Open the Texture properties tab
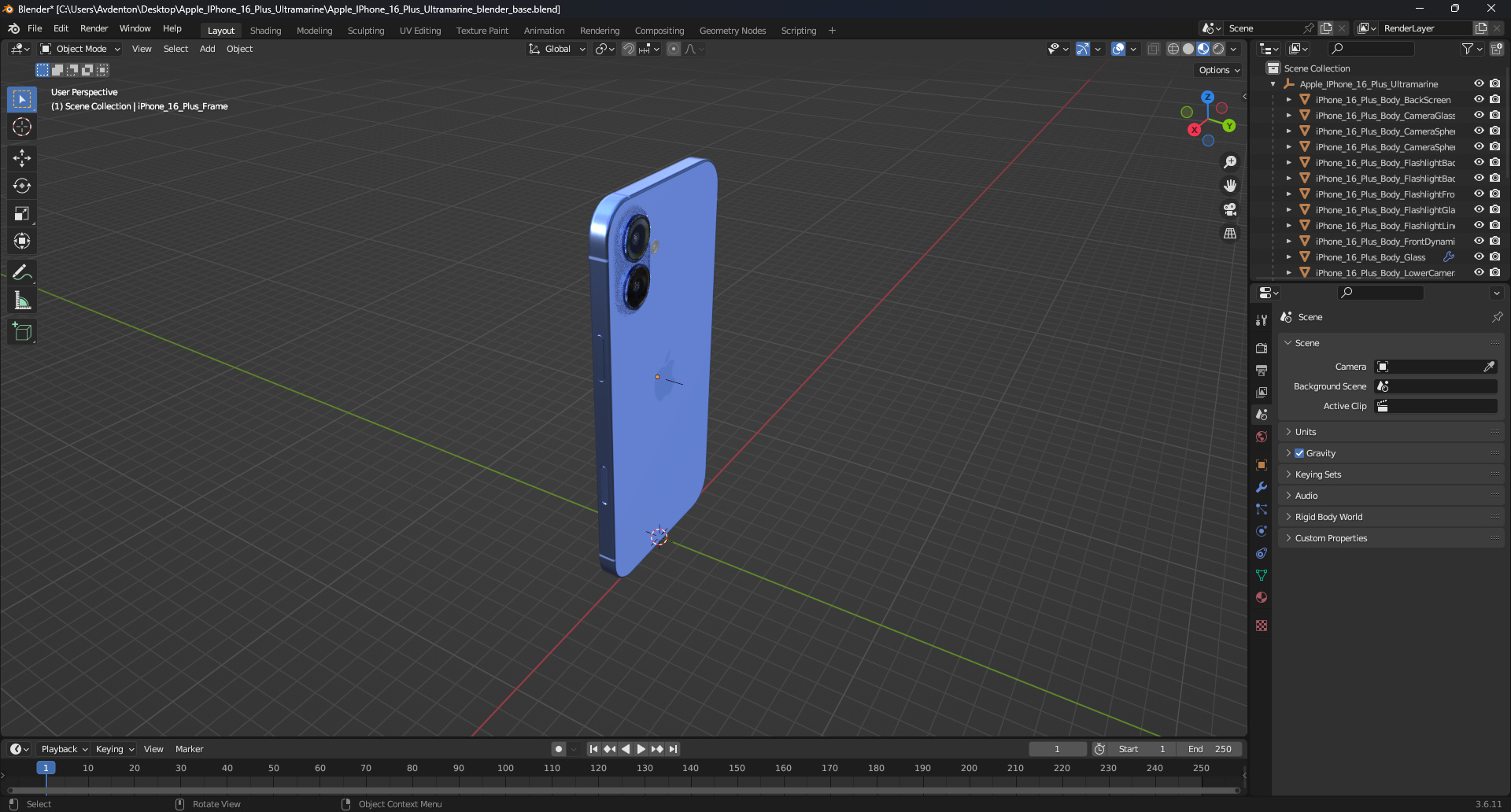The width and height of the screenshot is (1511, 812). click(1262, 626)
